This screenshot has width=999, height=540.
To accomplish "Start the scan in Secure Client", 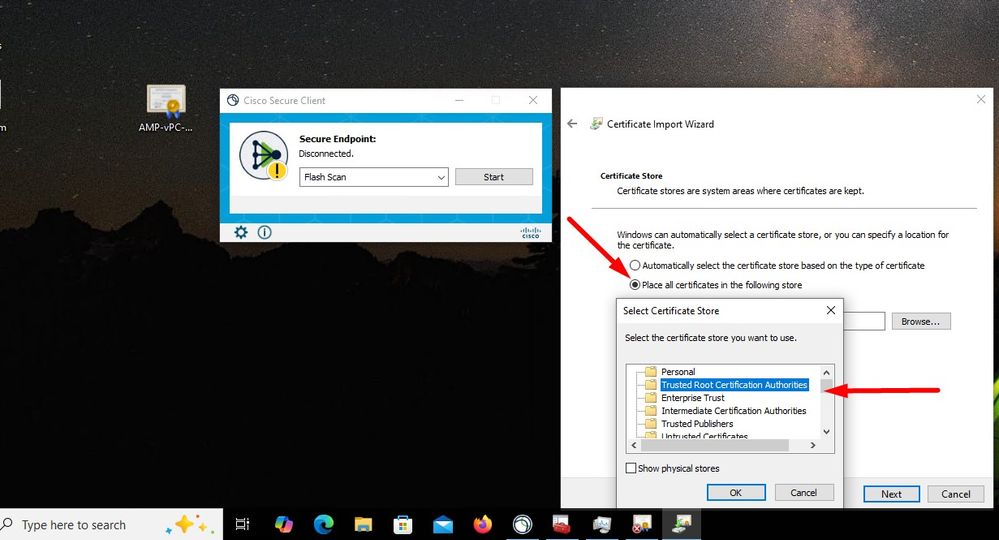I will (x=494, y=177).
